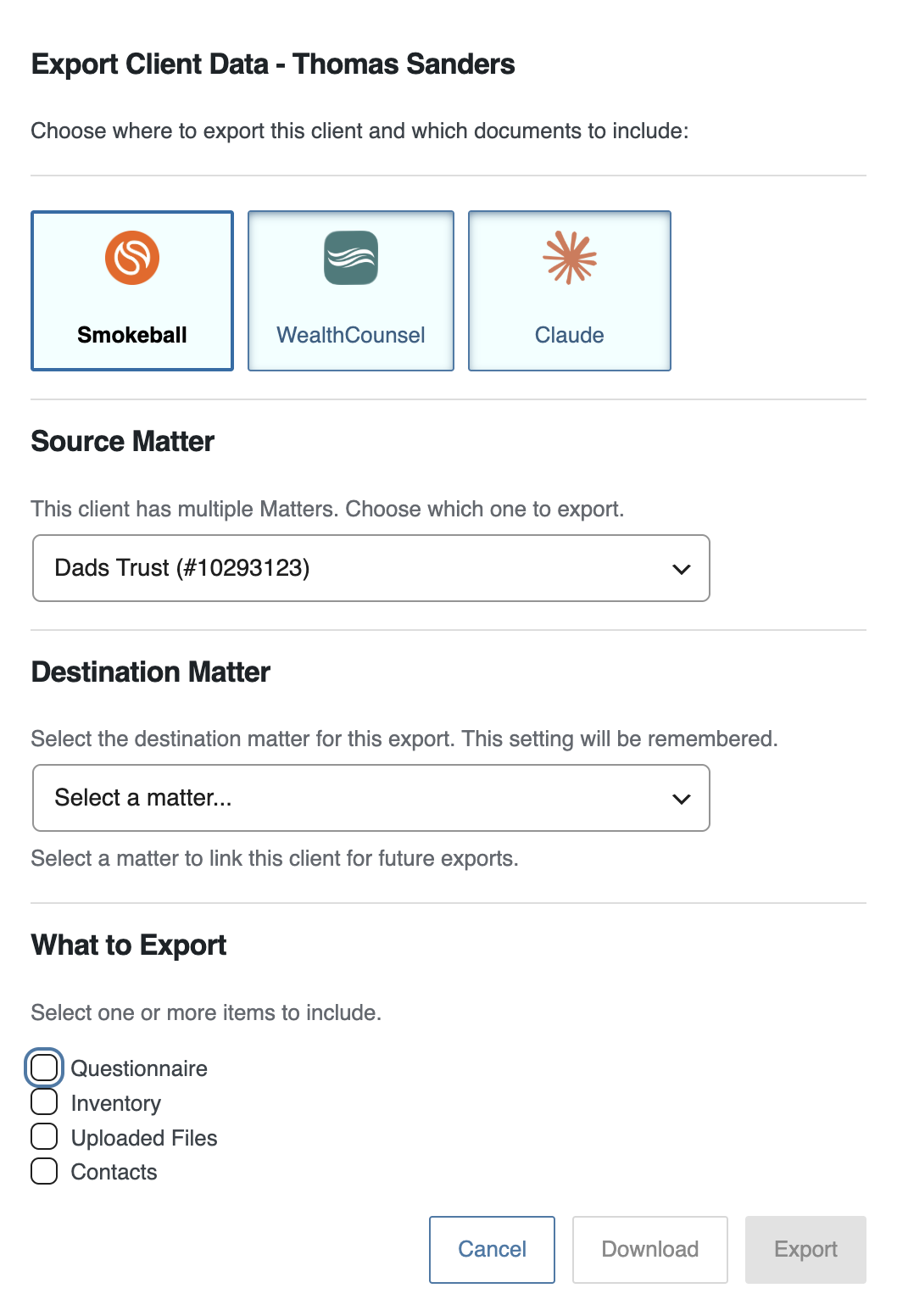Select the Smokeball export destination logo

(132, 291)
